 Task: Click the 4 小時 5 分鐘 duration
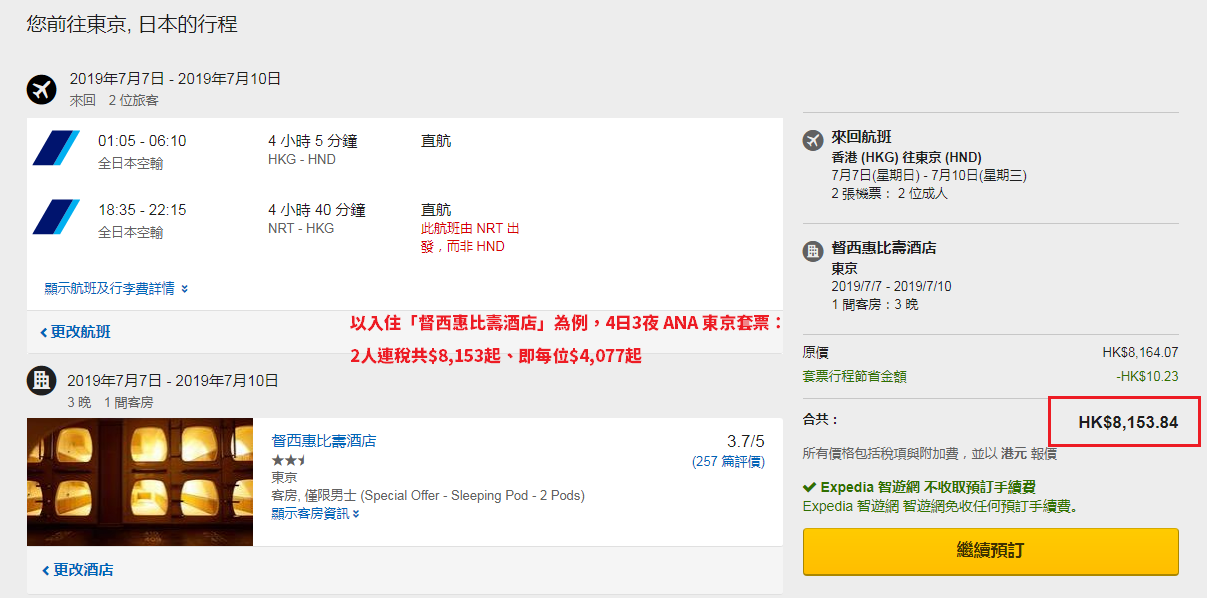pos(313,141)
